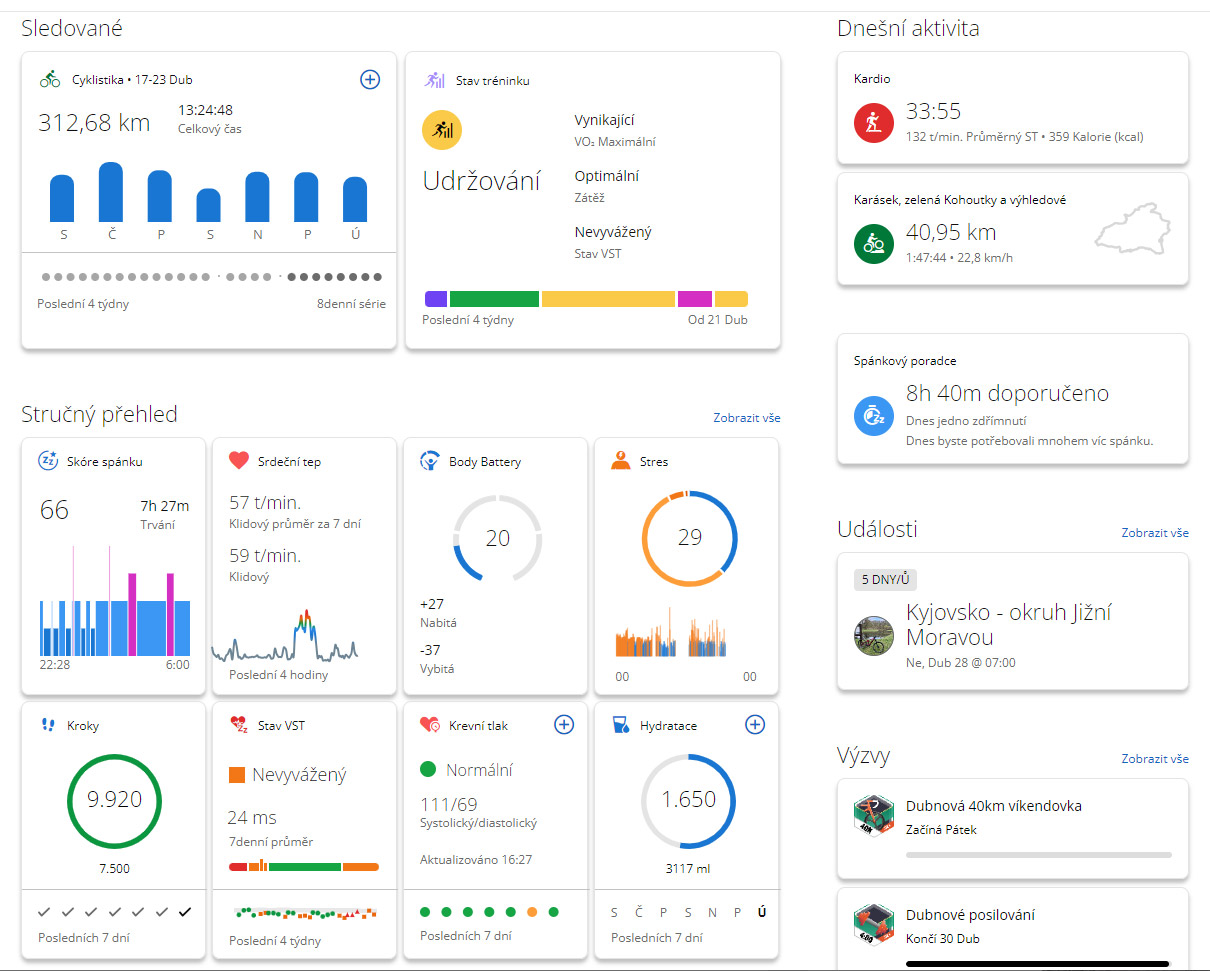Click the yellow training status icon
Image resolution: width=1210 pixels, height=971 pixels.
(x=442, y=130)
